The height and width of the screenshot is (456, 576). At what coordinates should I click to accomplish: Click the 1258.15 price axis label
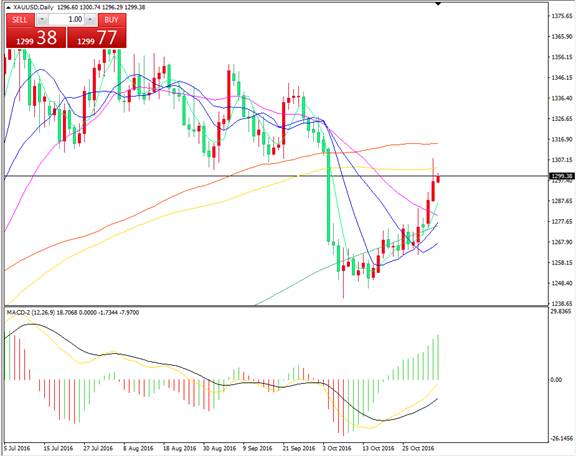(562, 263)
